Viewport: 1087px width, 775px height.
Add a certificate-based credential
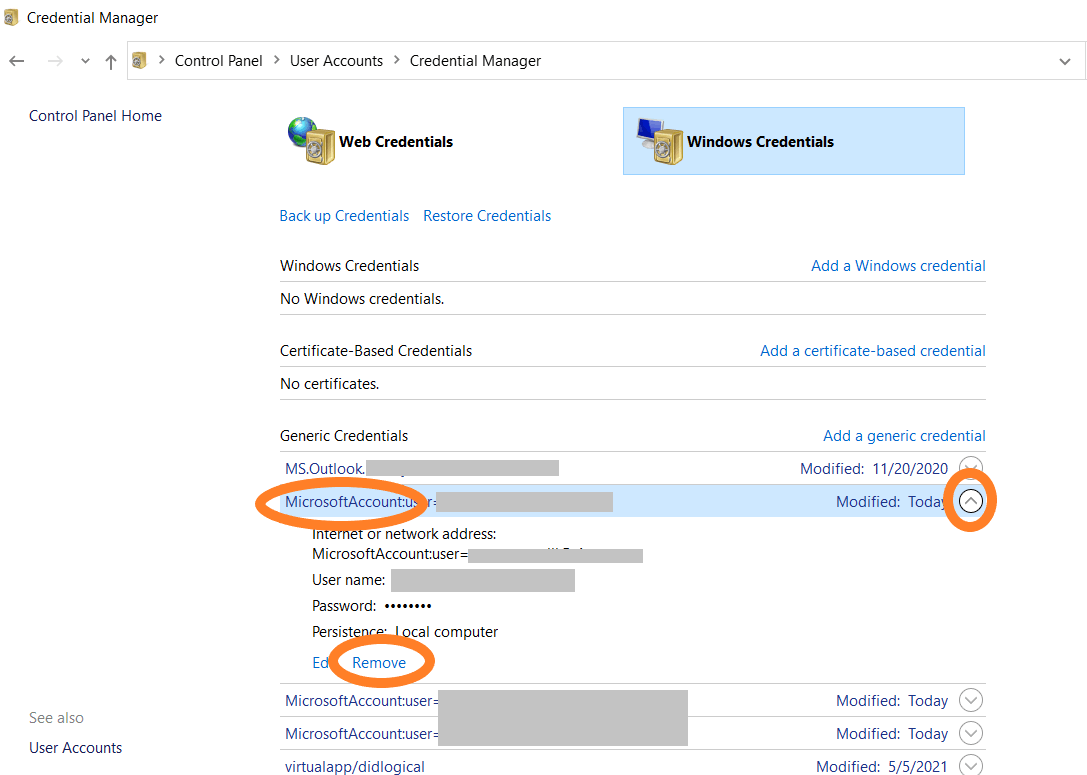873,351
